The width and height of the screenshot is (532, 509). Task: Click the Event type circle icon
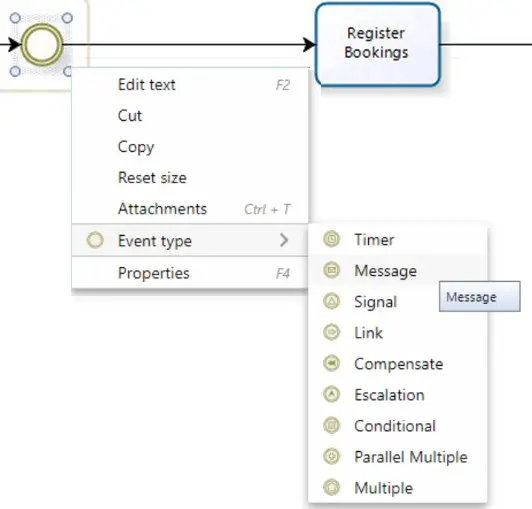point(95,240)
